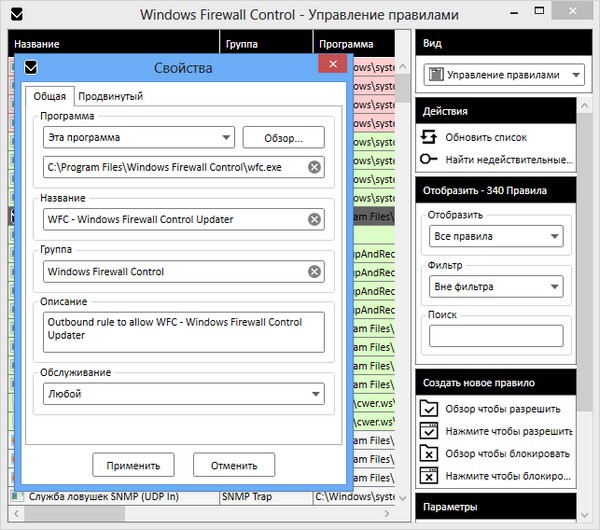Expand the Все правила display dropdown
The image size is (600, 530).
click(495, 237)
